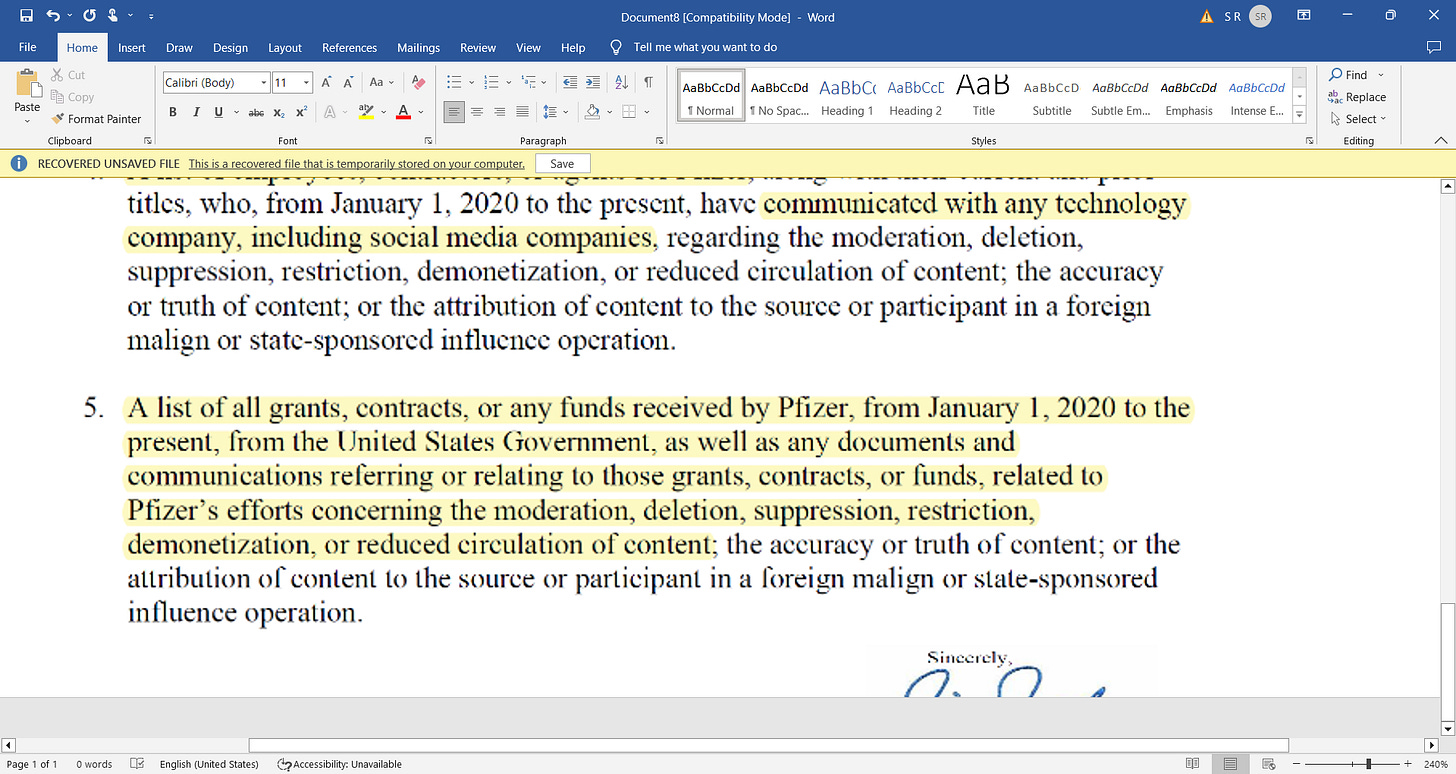Click the Redo/Repeat icon in title bar
This screenshot has height=774, width=1456.
pos(90,16)
